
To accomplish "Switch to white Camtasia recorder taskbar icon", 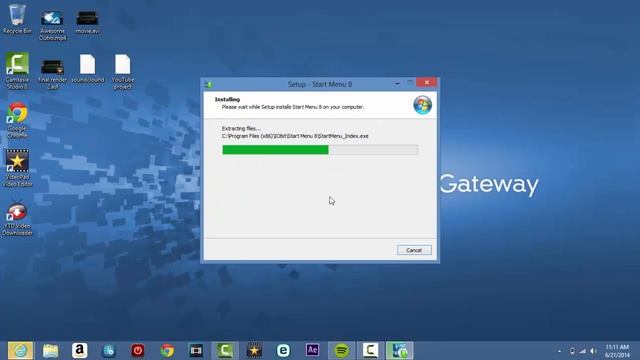I will pyautogui.click(x=371, y=351).
